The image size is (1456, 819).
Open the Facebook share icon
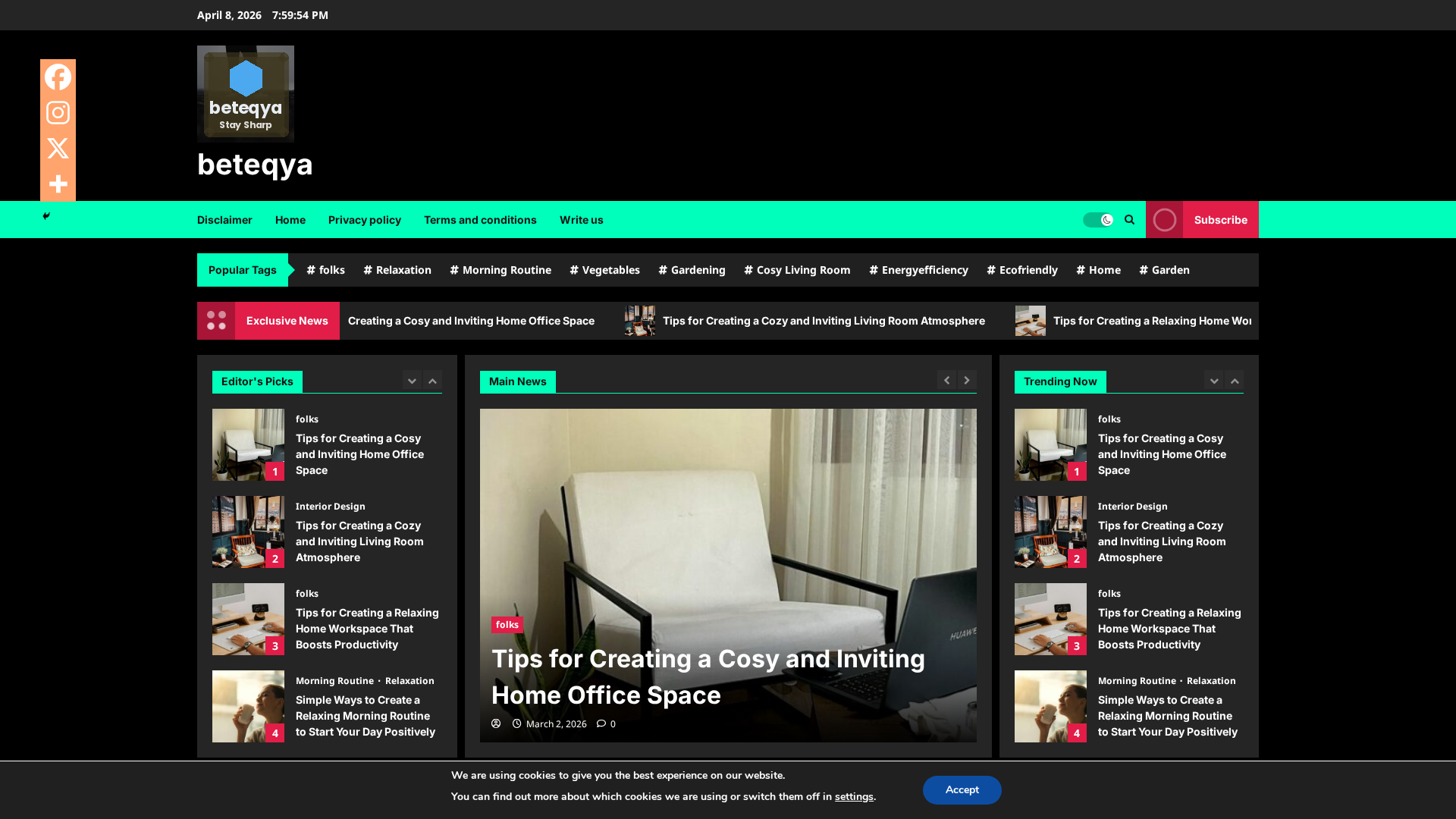pos(58,77)
